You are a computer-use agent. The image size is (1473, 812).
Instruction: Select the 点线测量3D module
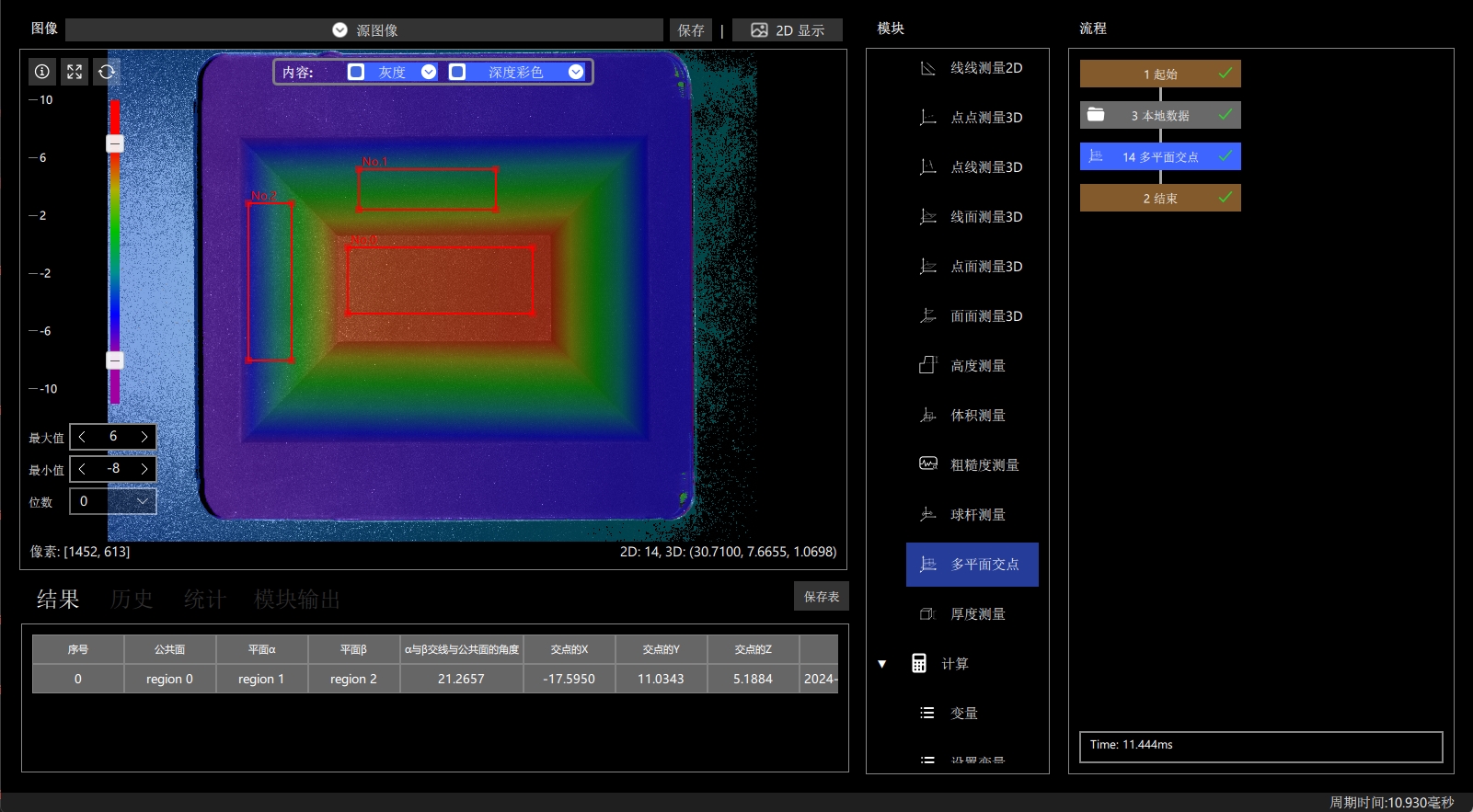[972, 167]
